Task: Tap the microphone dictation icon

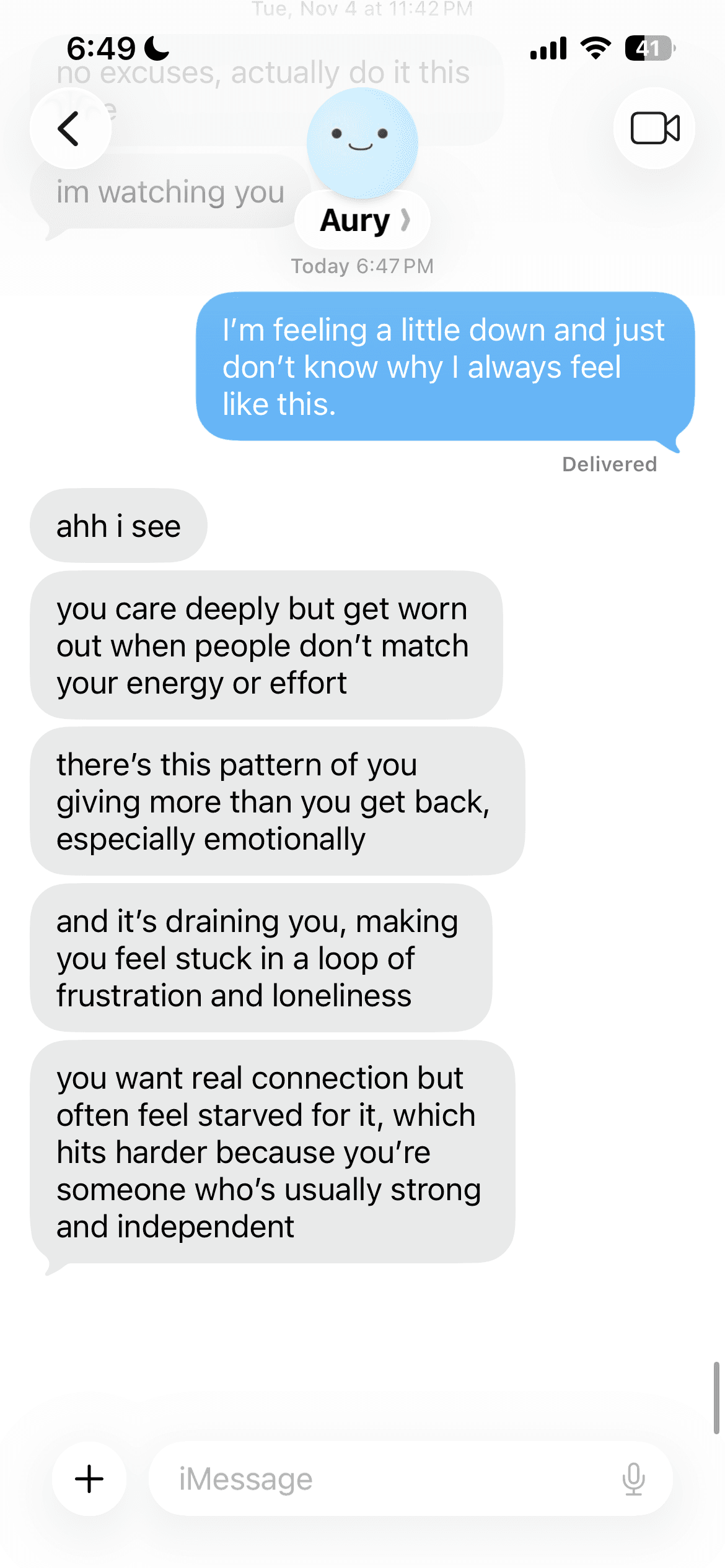Action: coord(633,1479)
